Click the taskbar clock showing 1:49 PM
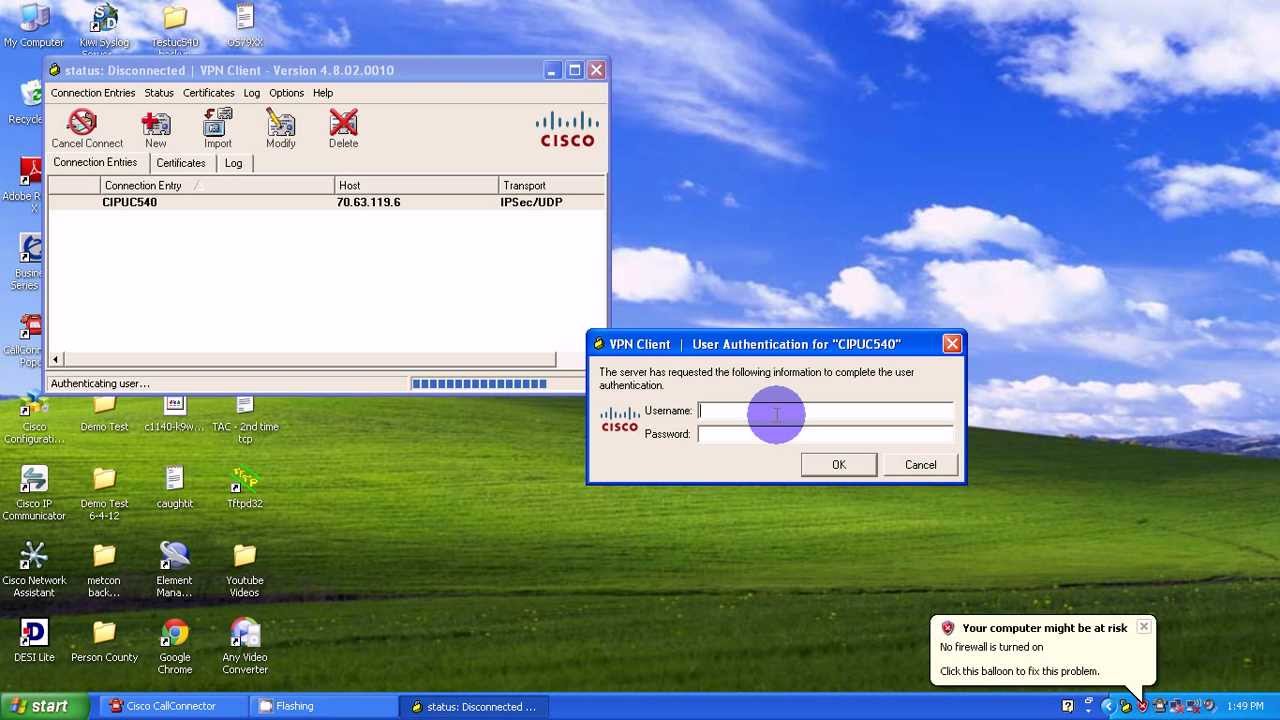The height and width of the screenshot is (720, 1280). (1245, 706)
